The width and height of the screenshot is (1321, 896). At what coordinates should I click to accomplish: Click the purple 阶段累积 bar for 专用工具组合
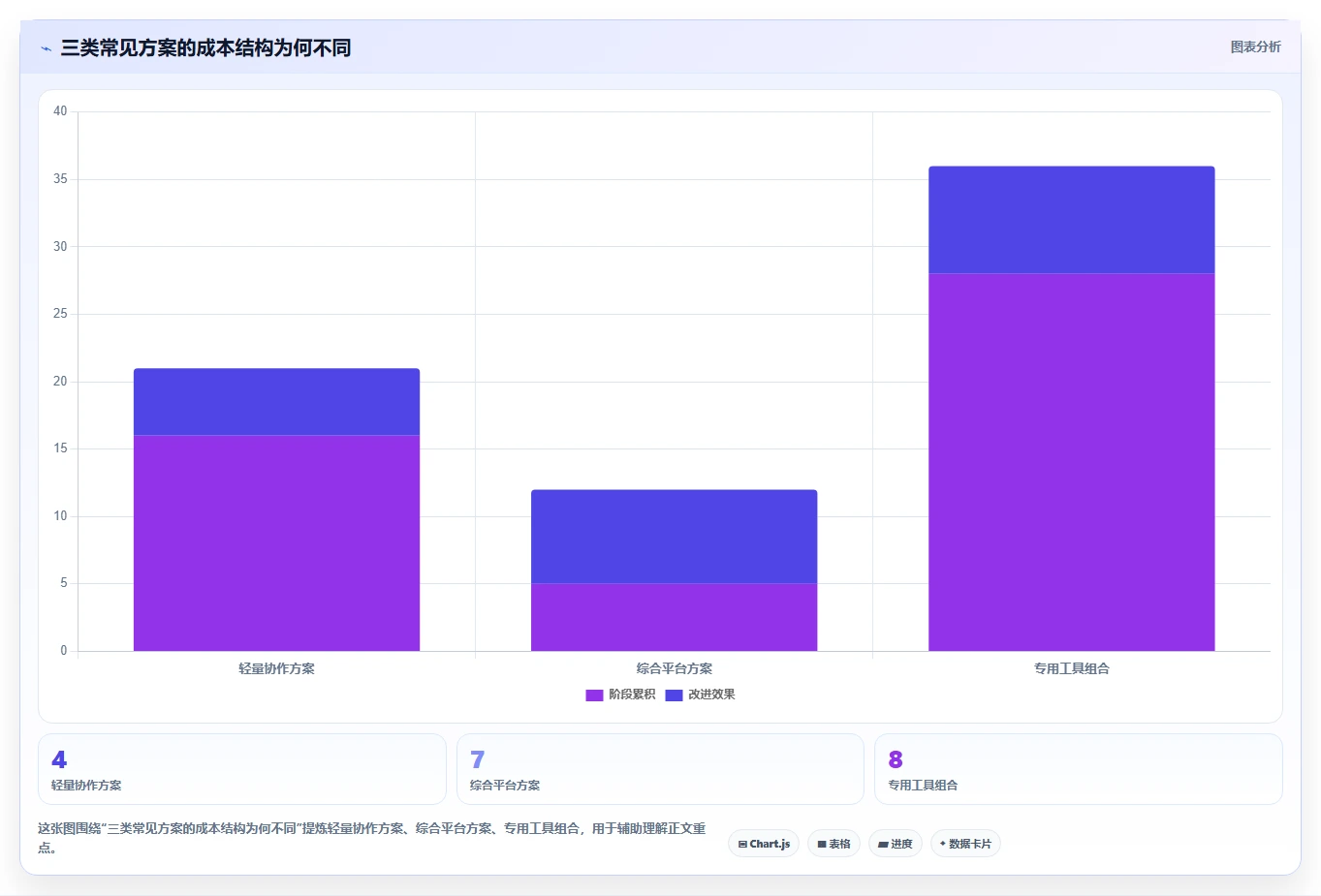[x=1071, y=462]
